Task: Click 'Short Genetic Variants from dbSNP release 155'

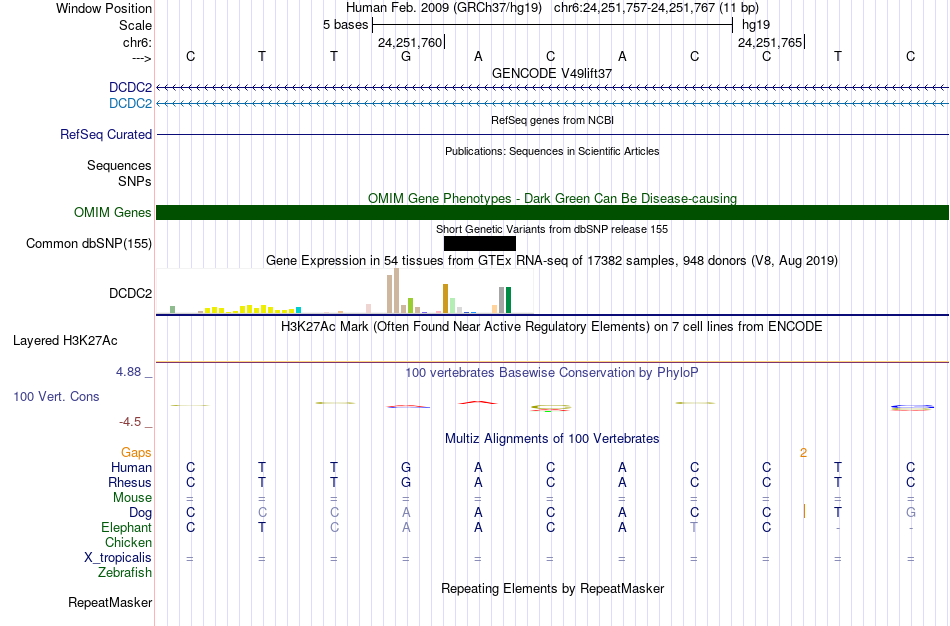Action: [x=552, y=229]
